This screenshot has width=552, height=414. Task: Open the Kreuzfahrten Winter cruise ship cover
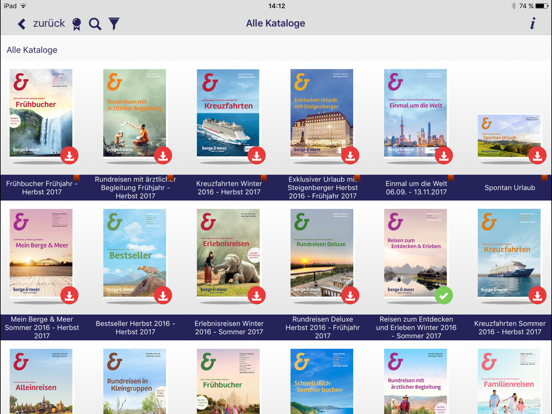point(228,113)
